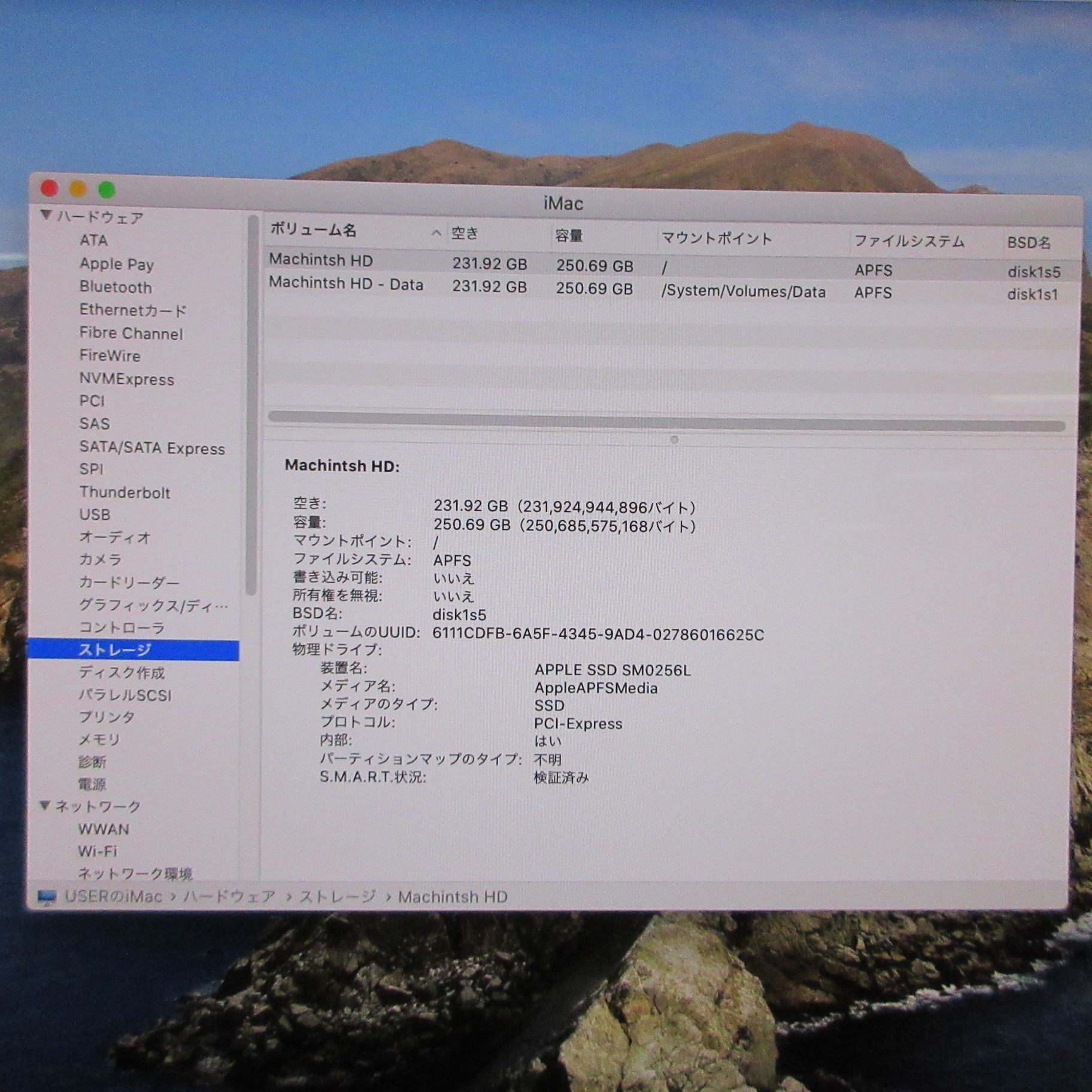Sort by マウントポイント column header
The height and width of the screenshot is (1092, 1092).
pyautogui.click(x=717, y=239)
